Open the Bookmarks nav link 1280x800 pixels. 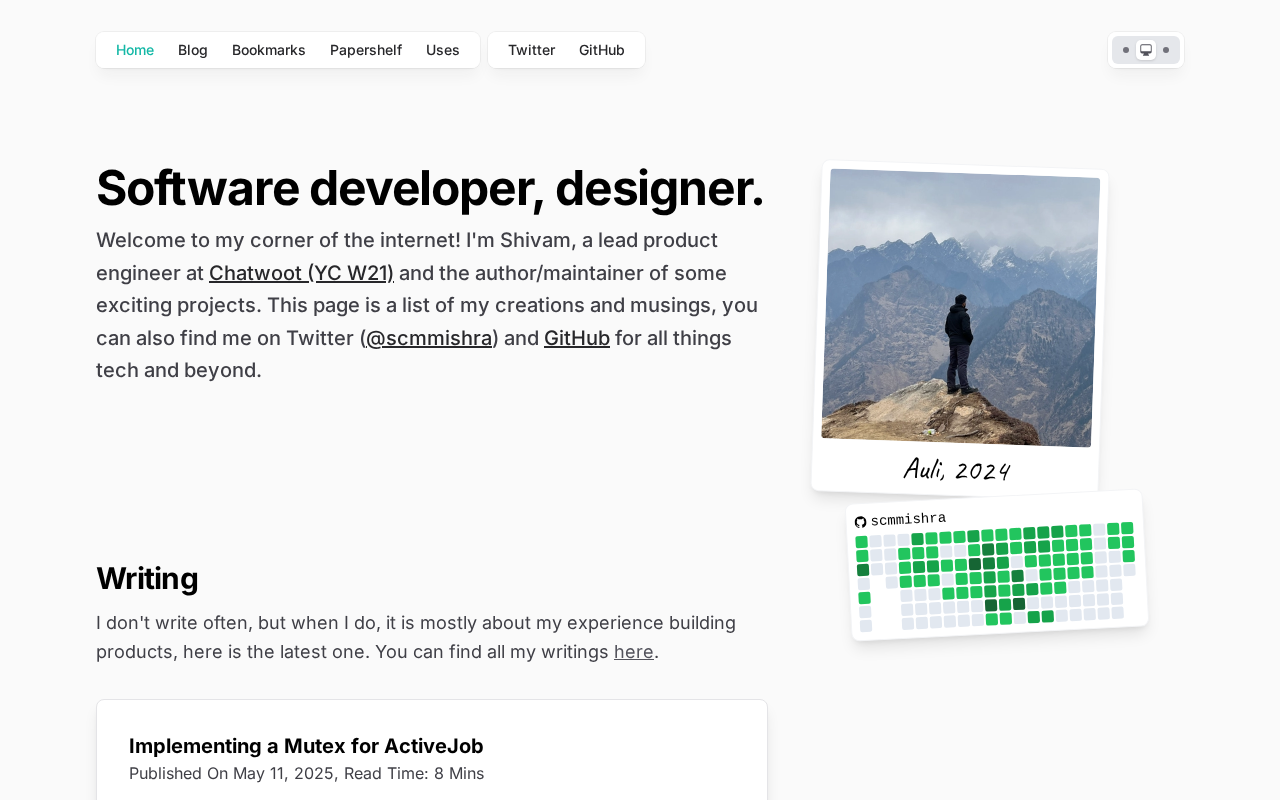coord(269,50)
